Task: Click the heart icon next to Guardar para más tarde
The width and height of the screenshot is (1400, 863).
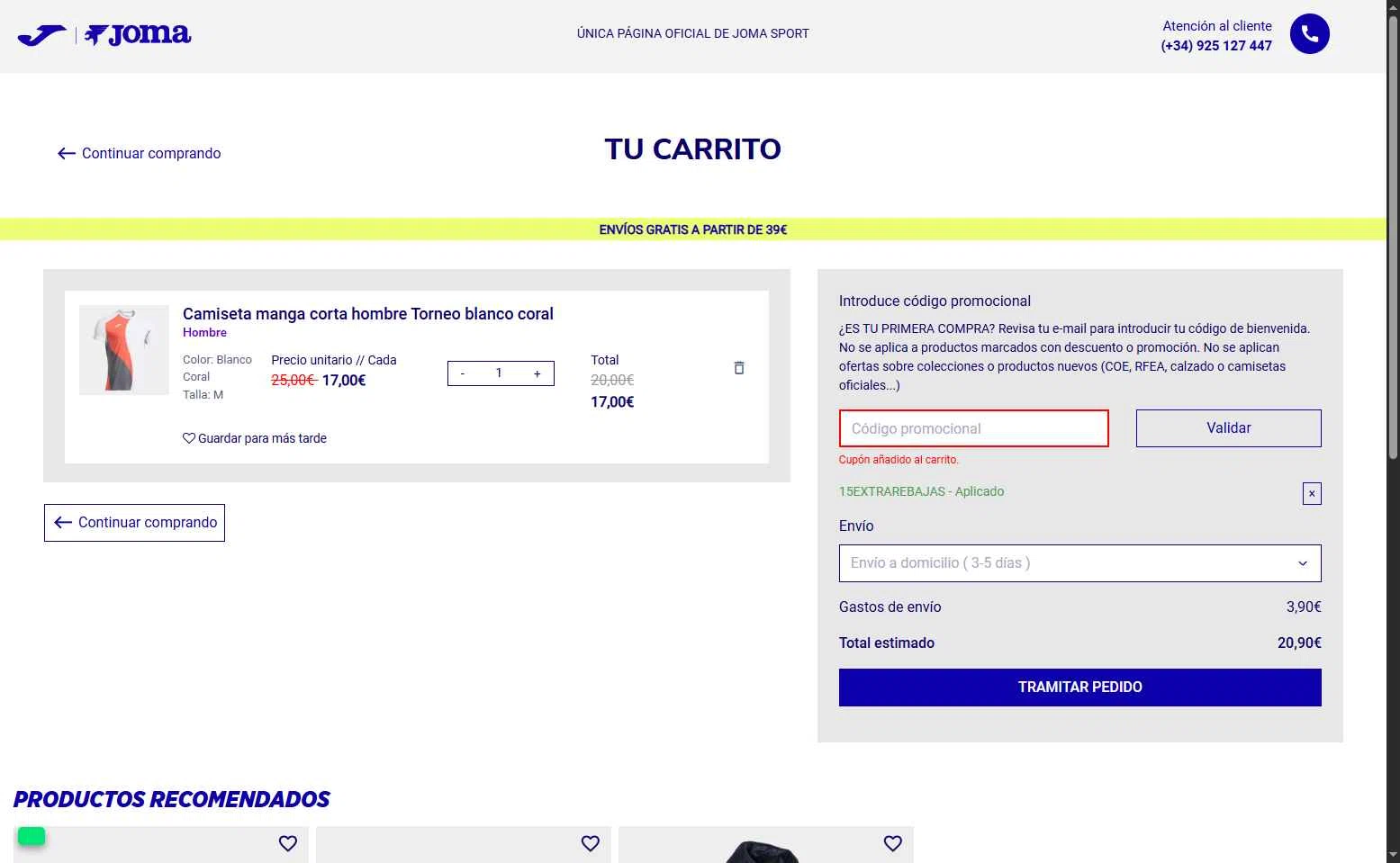Action: pyautogui.click(x=189, y=438)
